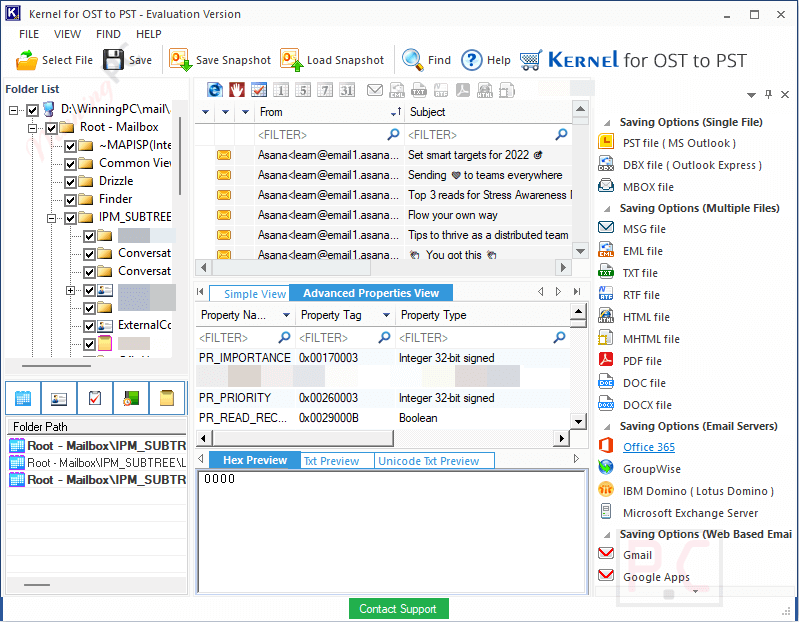Switch to the Txt Preview tab
The width and height of the screenshot is (799, 622).
(337, 461)
